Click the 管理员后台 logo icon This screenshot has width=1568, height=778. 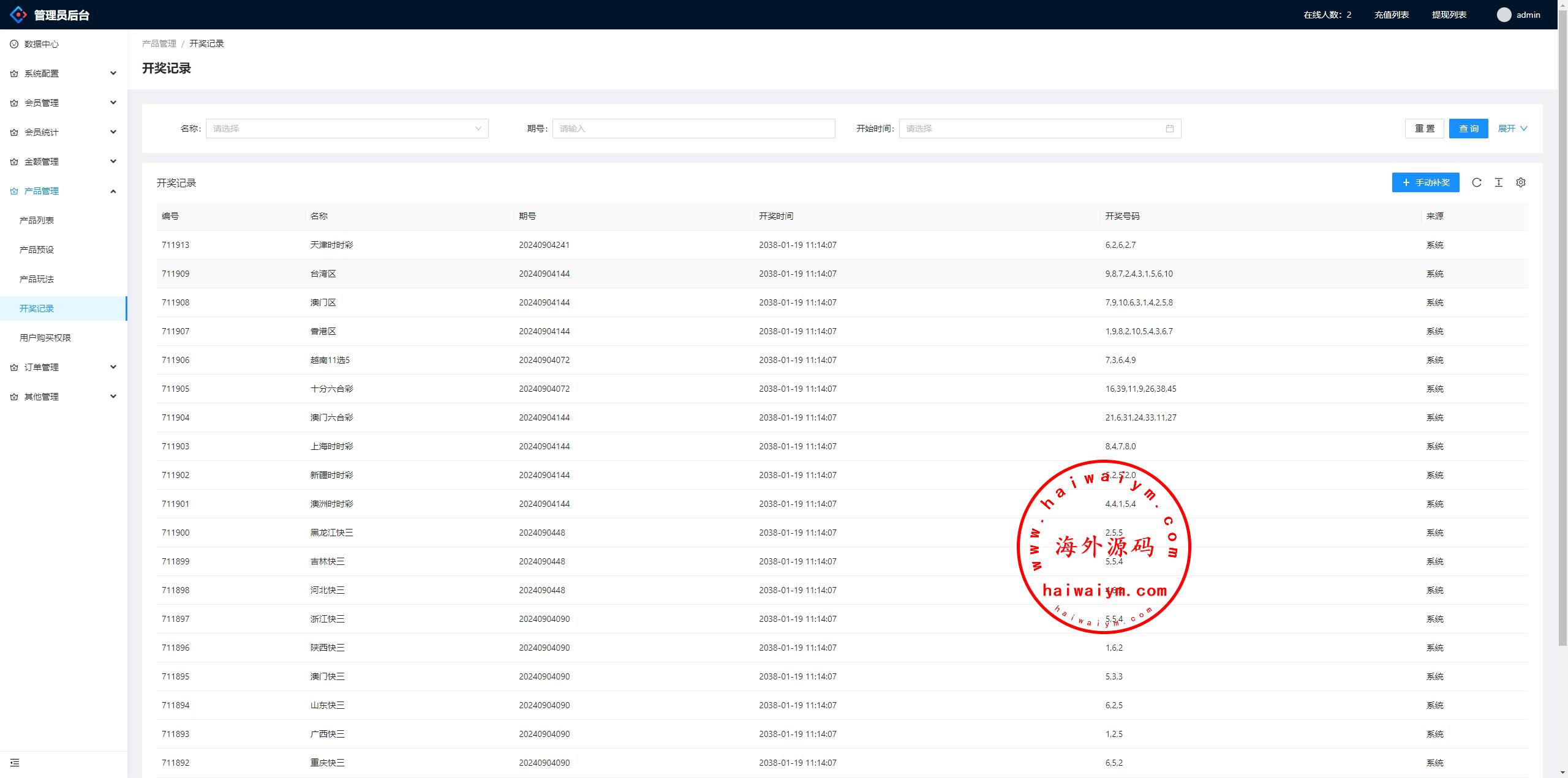click(18, 15)
